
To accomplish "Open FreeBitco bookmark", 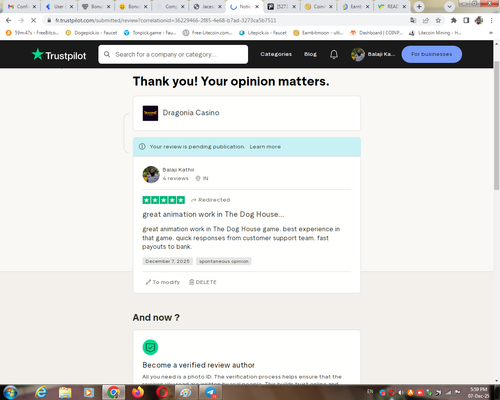I will pos(32,33).
